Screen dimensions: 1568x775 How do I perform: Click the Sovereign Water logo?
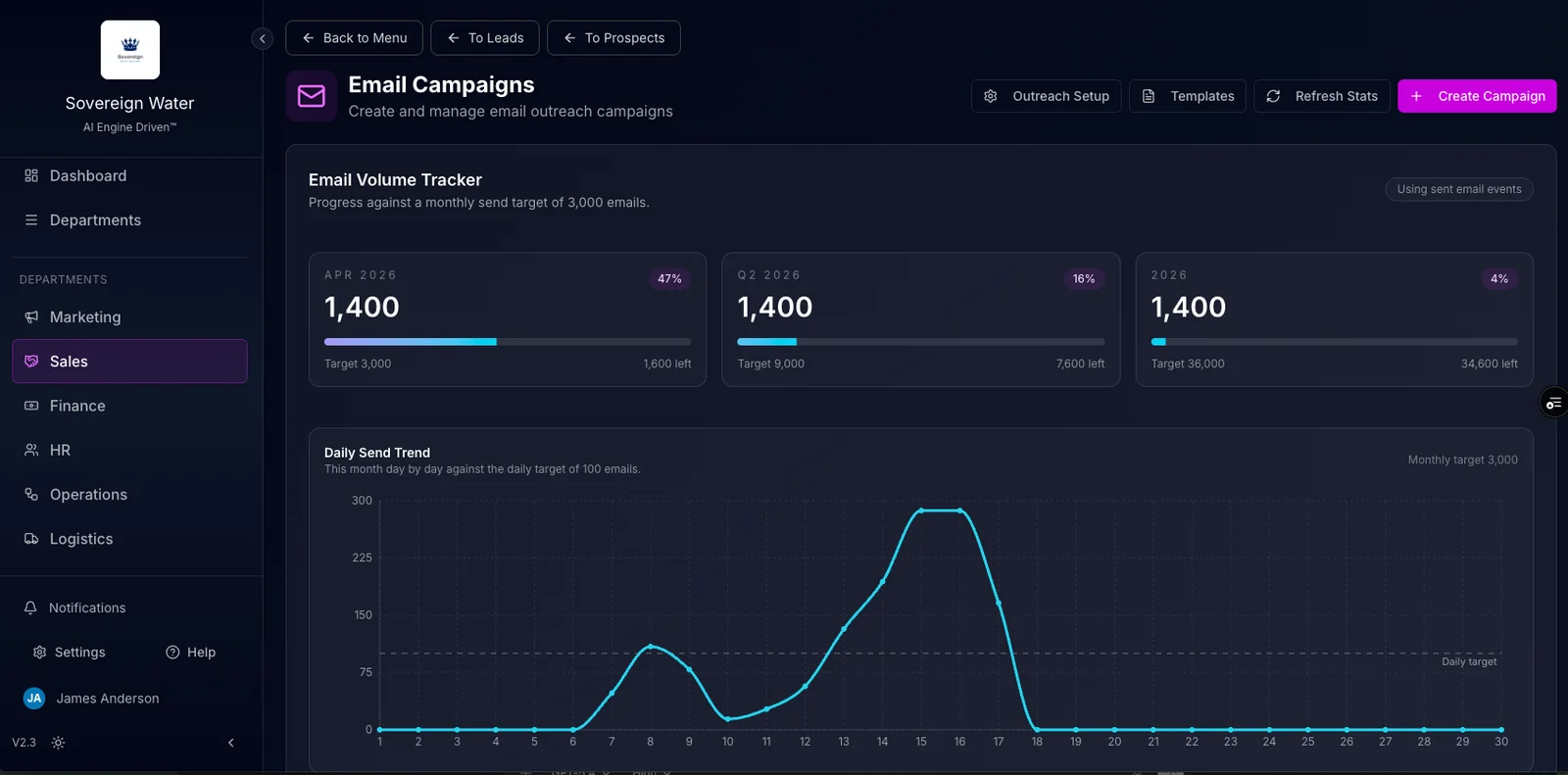tap(129, 50)
